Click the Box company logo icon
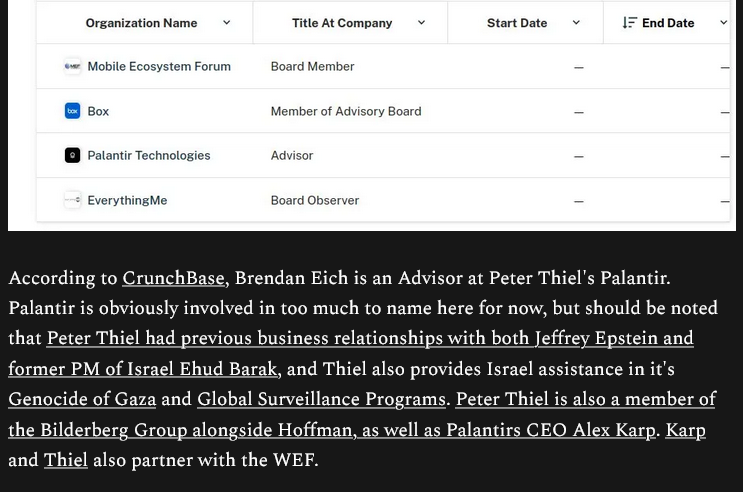This screenshot has width=743, height=492. (x=72, y=111)
